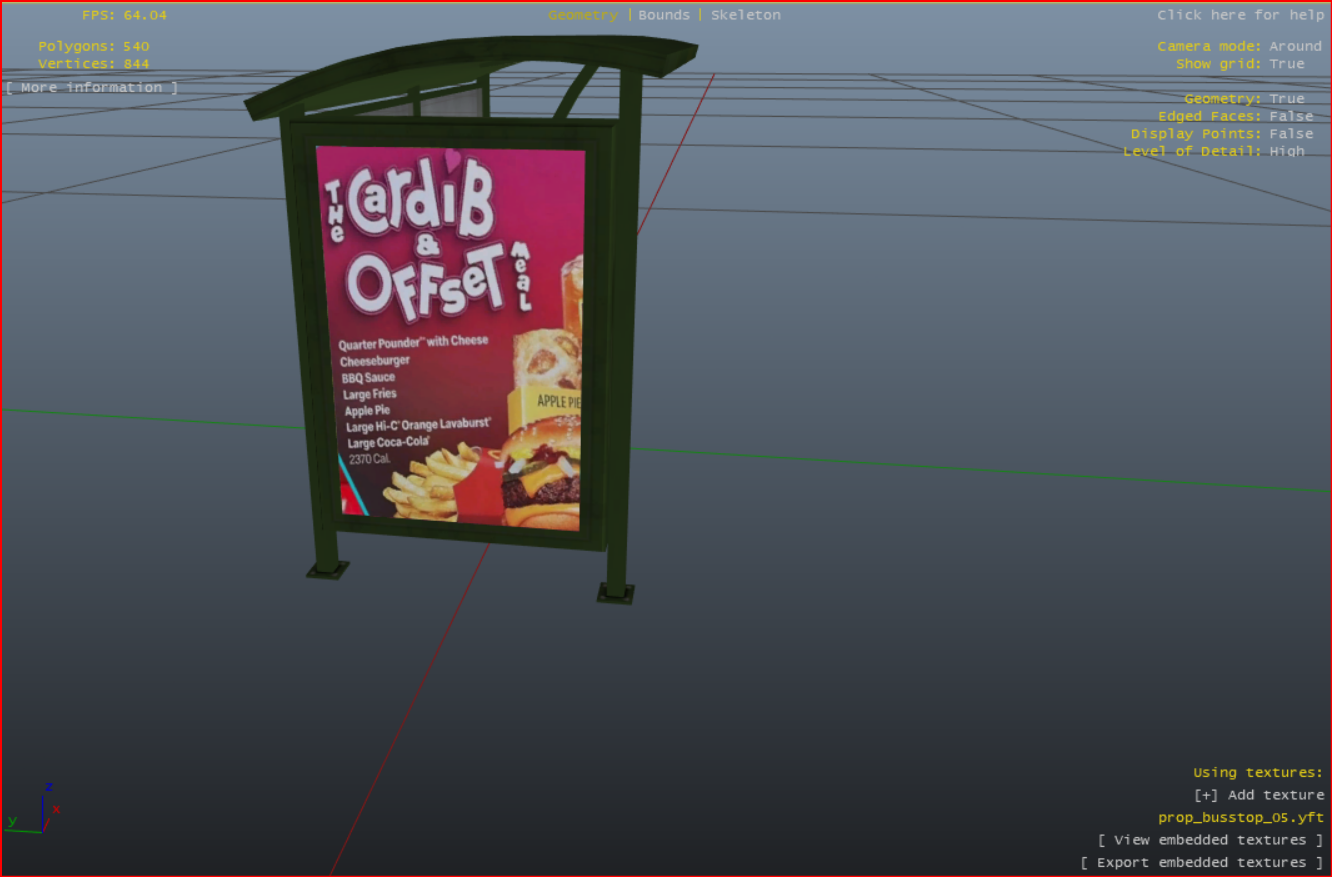This screenshot has width=1332, height=877.
Task: Click the FPS counter readout
Action: point(124,15)
